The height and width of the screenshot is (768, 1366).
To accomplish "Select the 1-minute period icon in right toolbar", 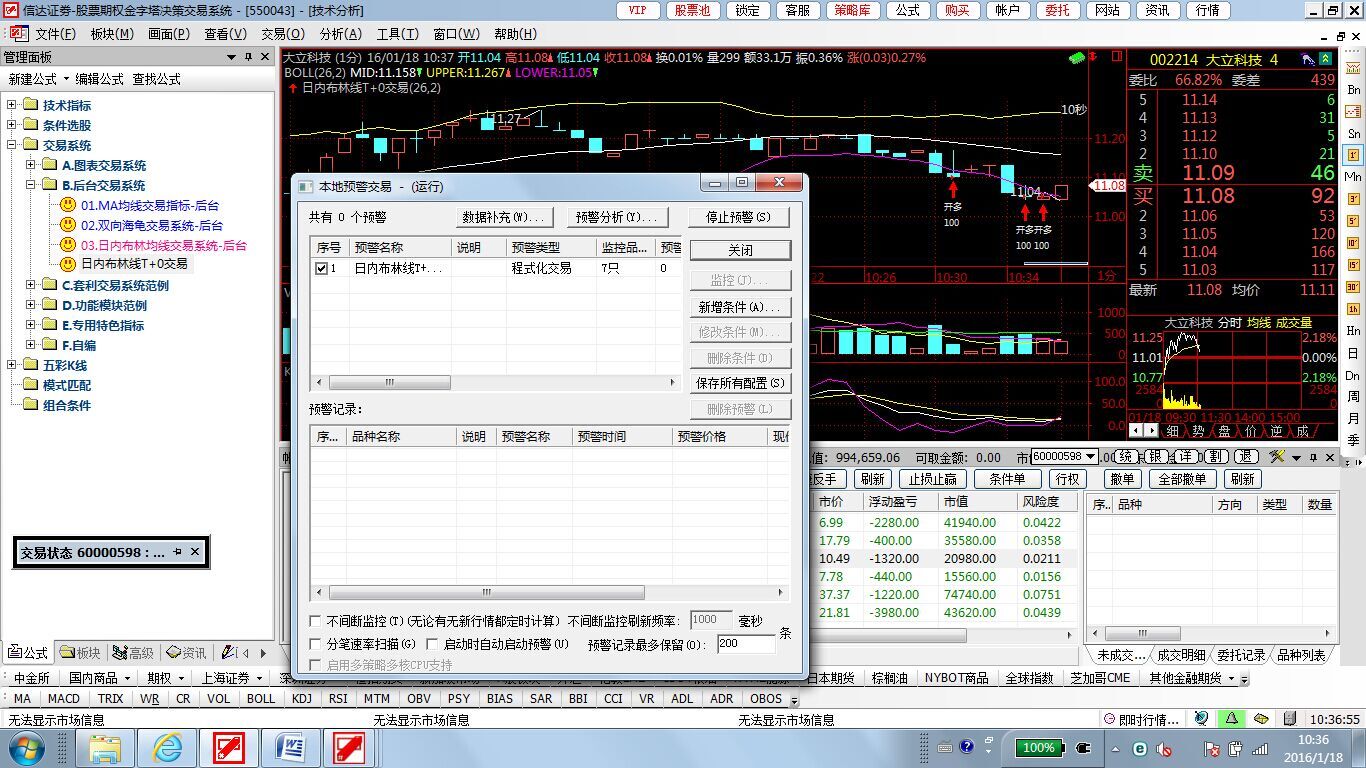I will [x=1353, y=155].
